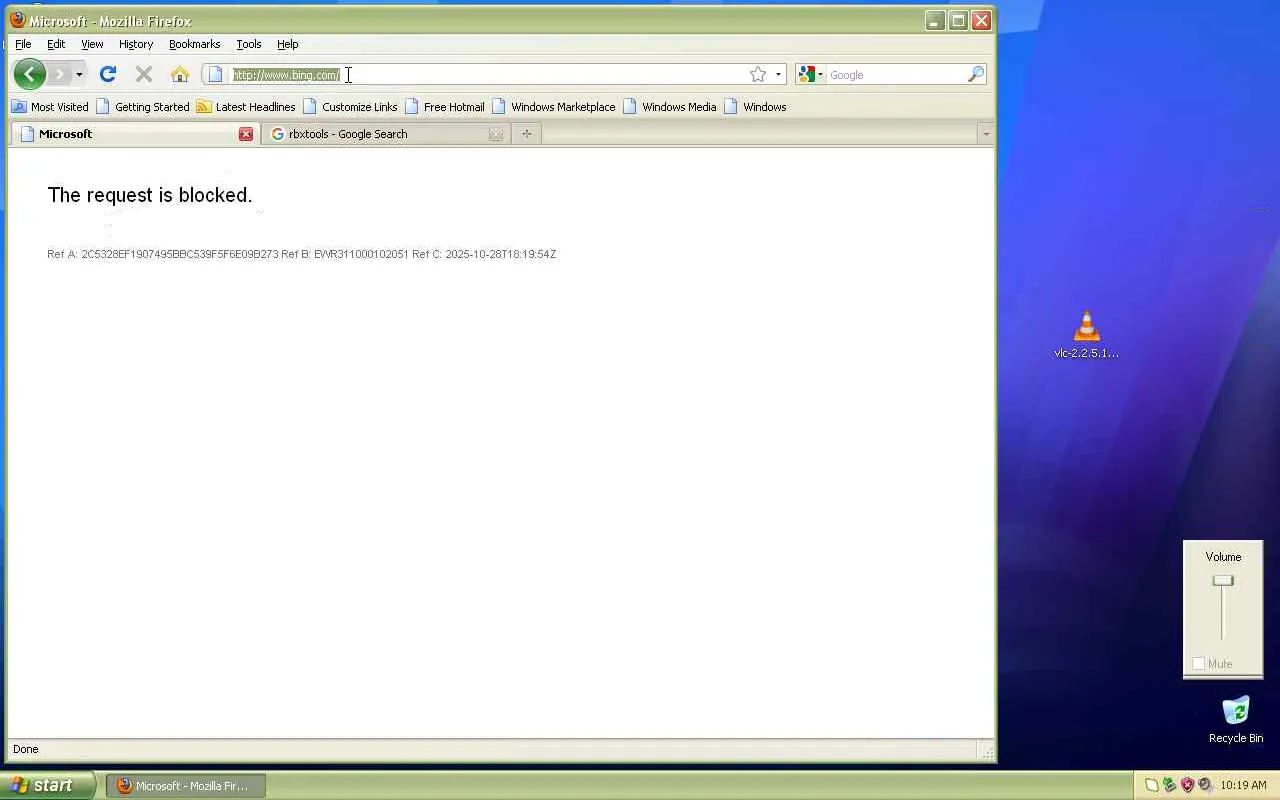The width and height of the screenshot is (1280, 800).
Task: Open the Bookmarks menu
Action: click(194, 44)
